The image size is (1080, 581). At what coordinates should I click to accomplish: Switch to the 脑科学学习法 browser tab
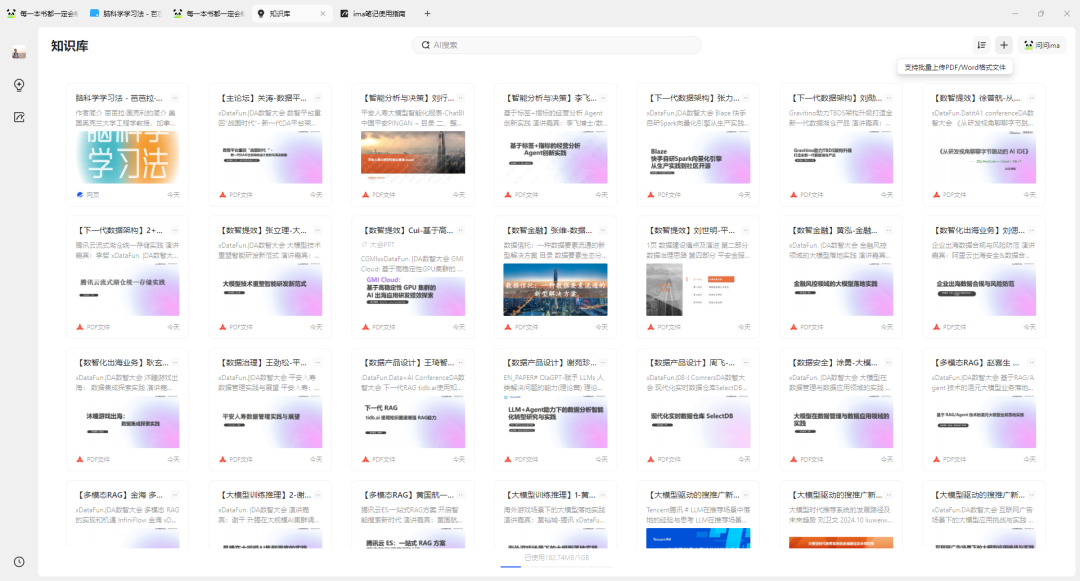point(126,13)
